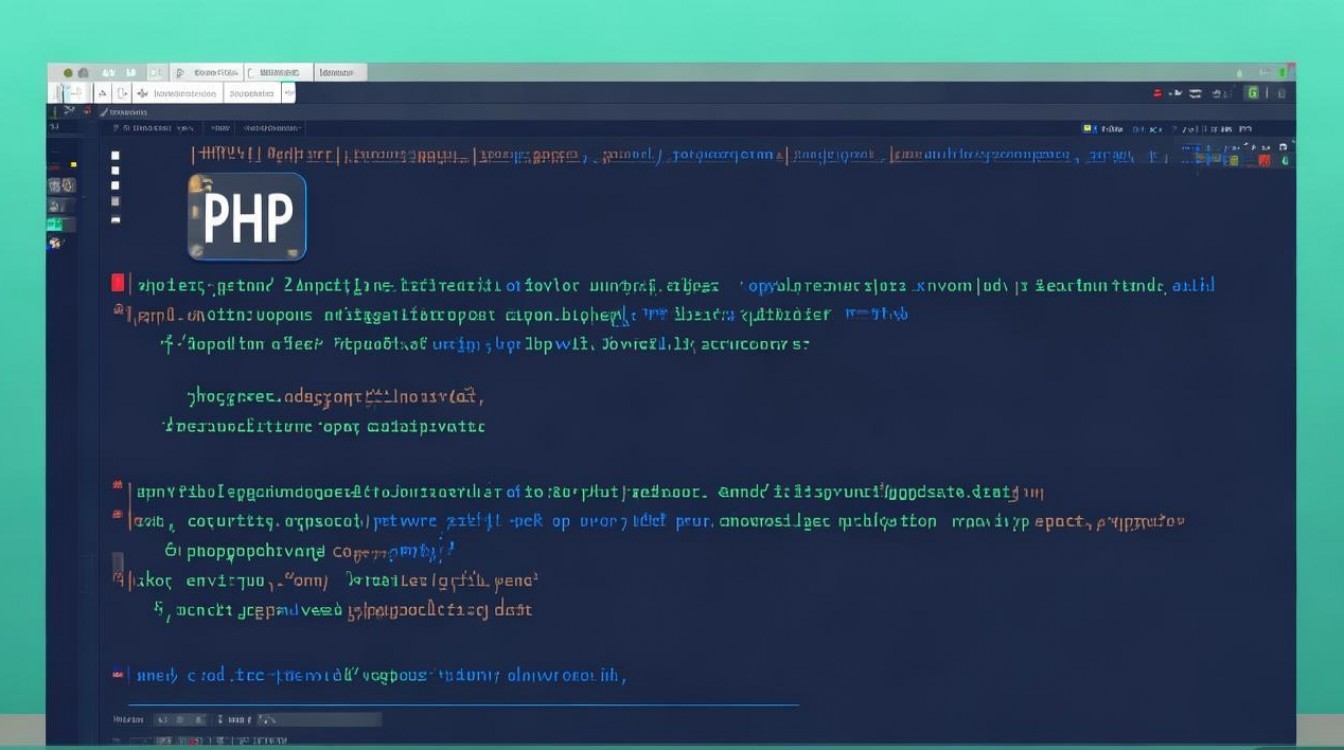Click the red icon left of the green G toolbar group
Image resolution: width=1344 pixels, height=750 pixels.
click(x=1158, y=93)
